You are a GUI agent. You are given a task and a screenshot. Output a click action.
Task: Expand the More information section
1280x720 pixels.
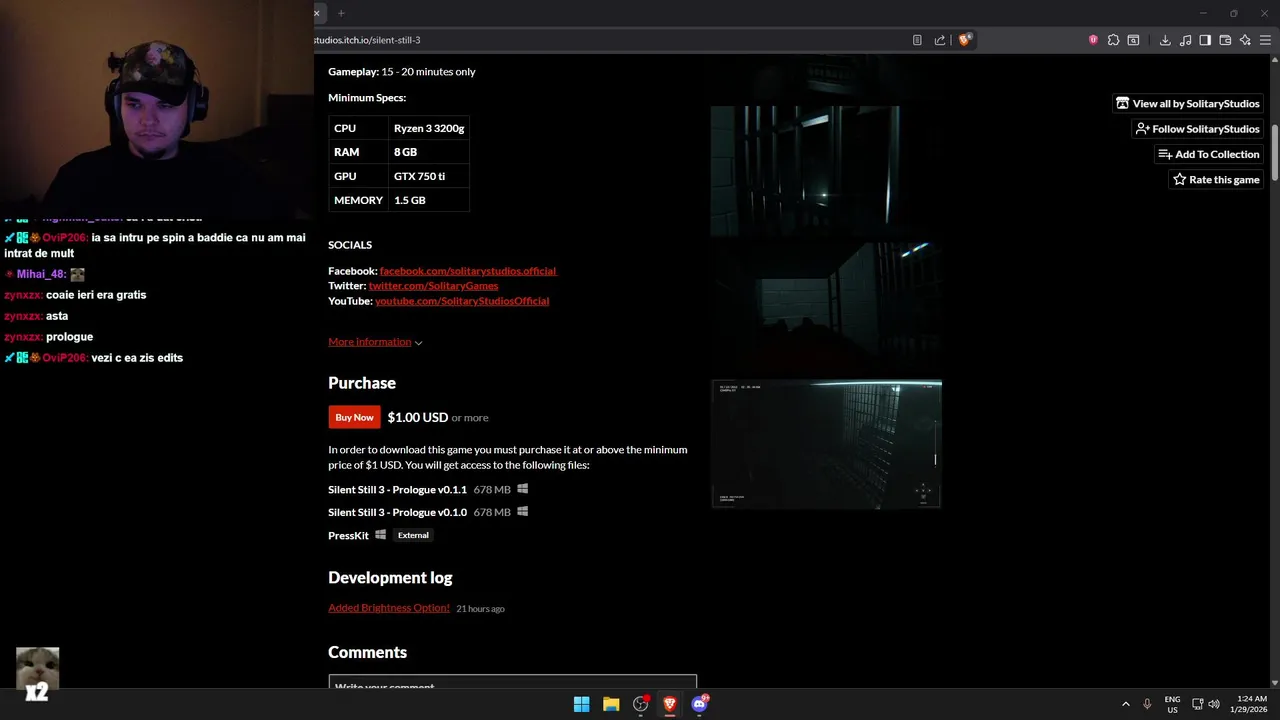point(375,342)
